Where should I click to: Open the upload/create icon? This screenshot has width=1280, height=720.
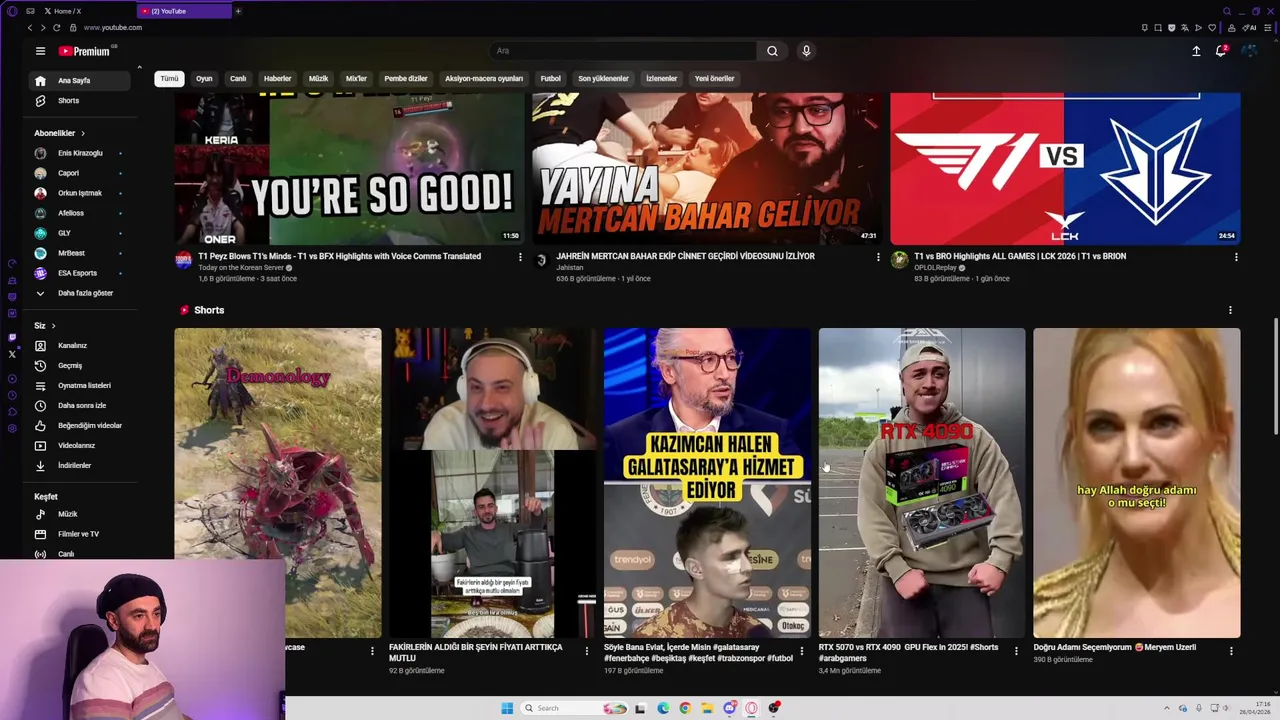(x=1196, y=51)
